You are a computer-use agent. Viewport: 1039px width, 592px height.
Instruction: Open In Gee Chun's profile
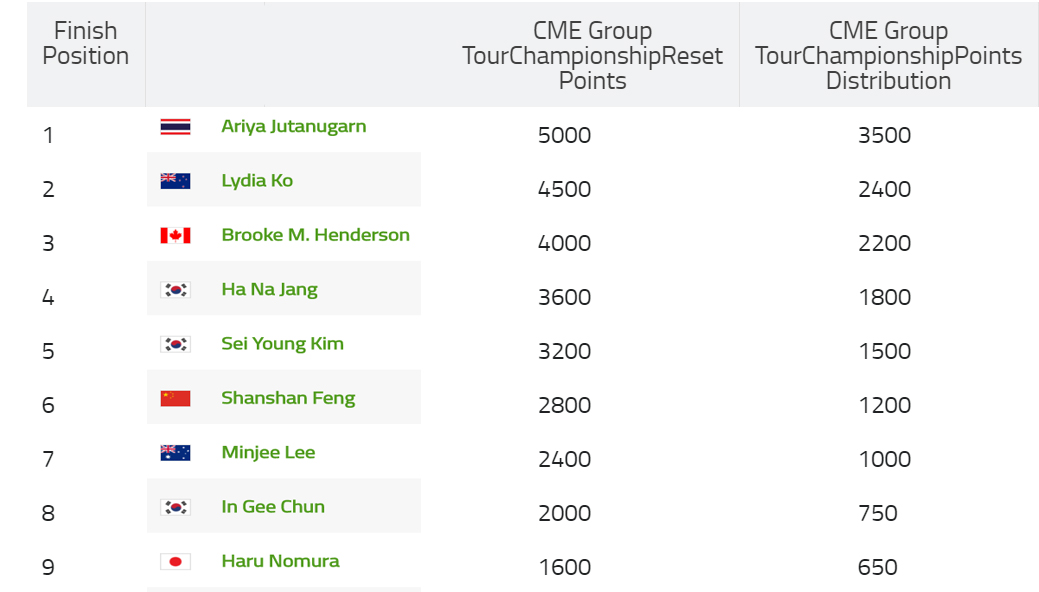(x=273, y=507)
